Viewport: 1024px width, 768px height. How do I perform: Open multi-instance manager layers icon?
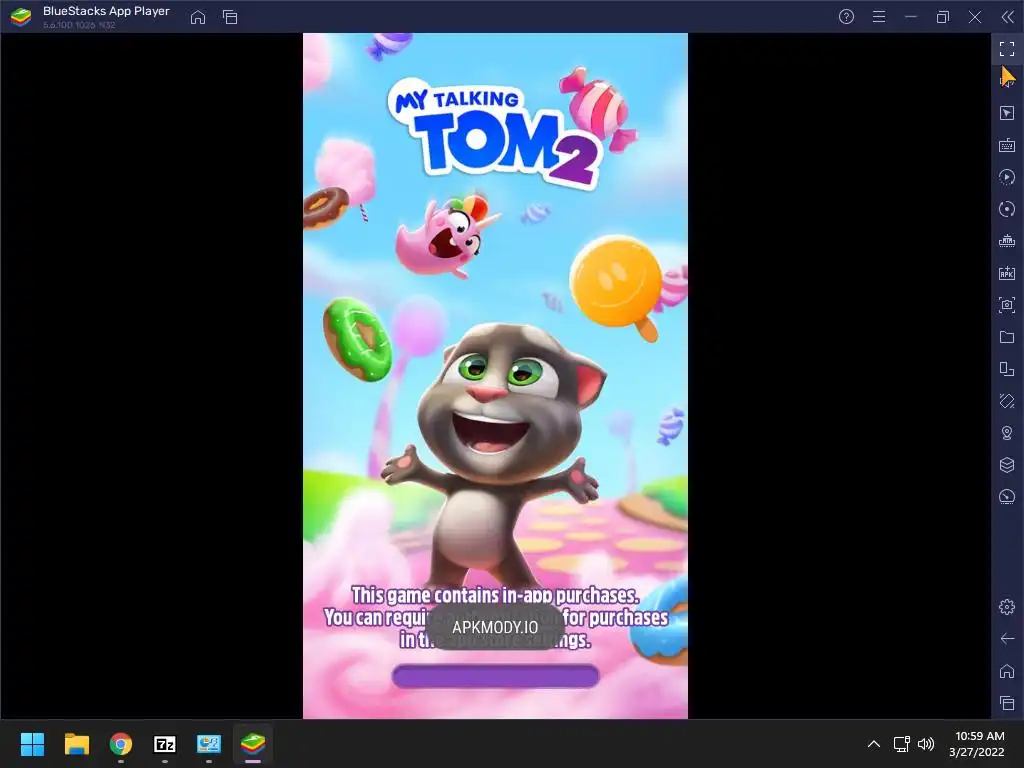click(x=1007, y=465)
